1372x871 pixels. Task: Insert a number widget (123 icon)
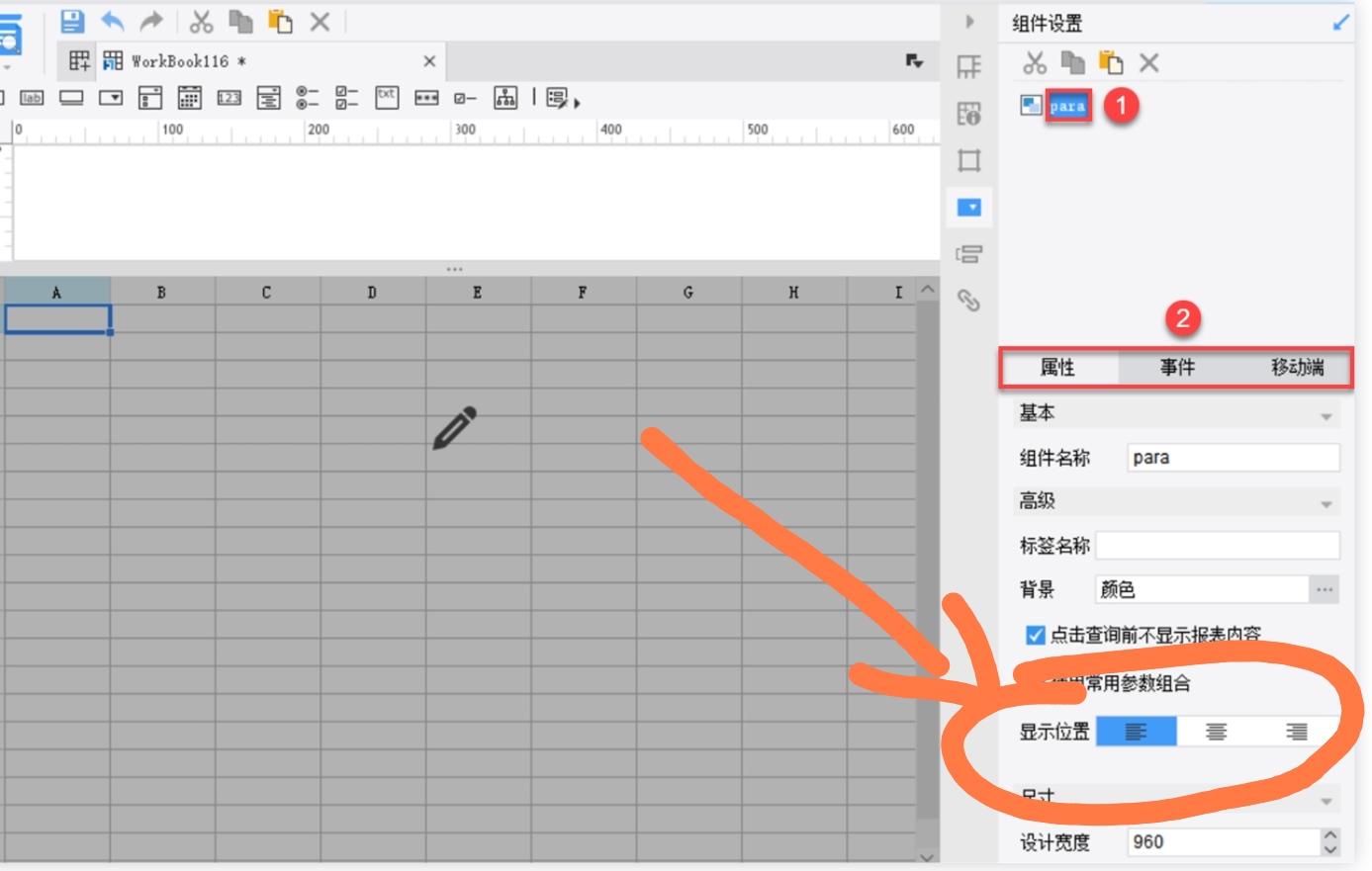[x=229, y=98]
